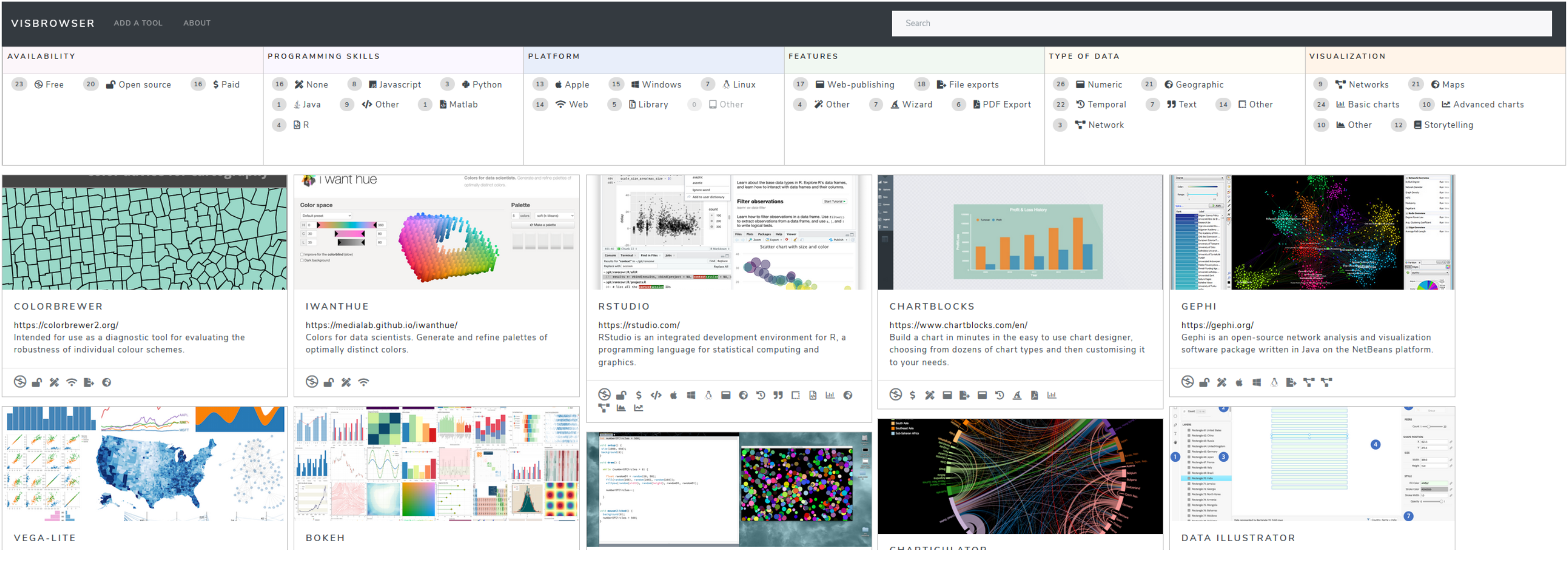Viewport: 1568px width, 562px height.
Task: Open the ADD A TOOL page
Action: point(138,23)
